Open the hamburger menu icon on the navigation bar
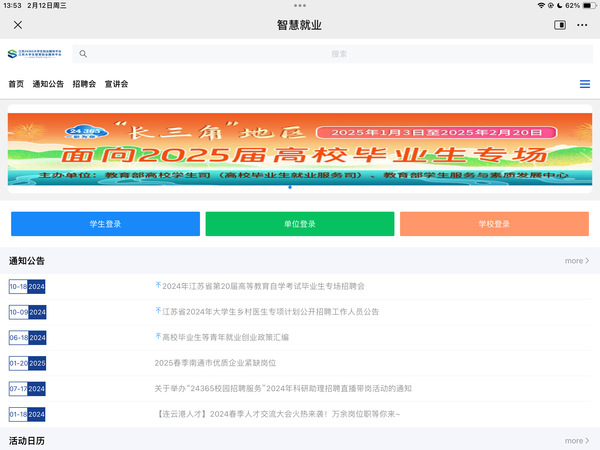This screenshot has height=450, width=600. pos(585,84)
